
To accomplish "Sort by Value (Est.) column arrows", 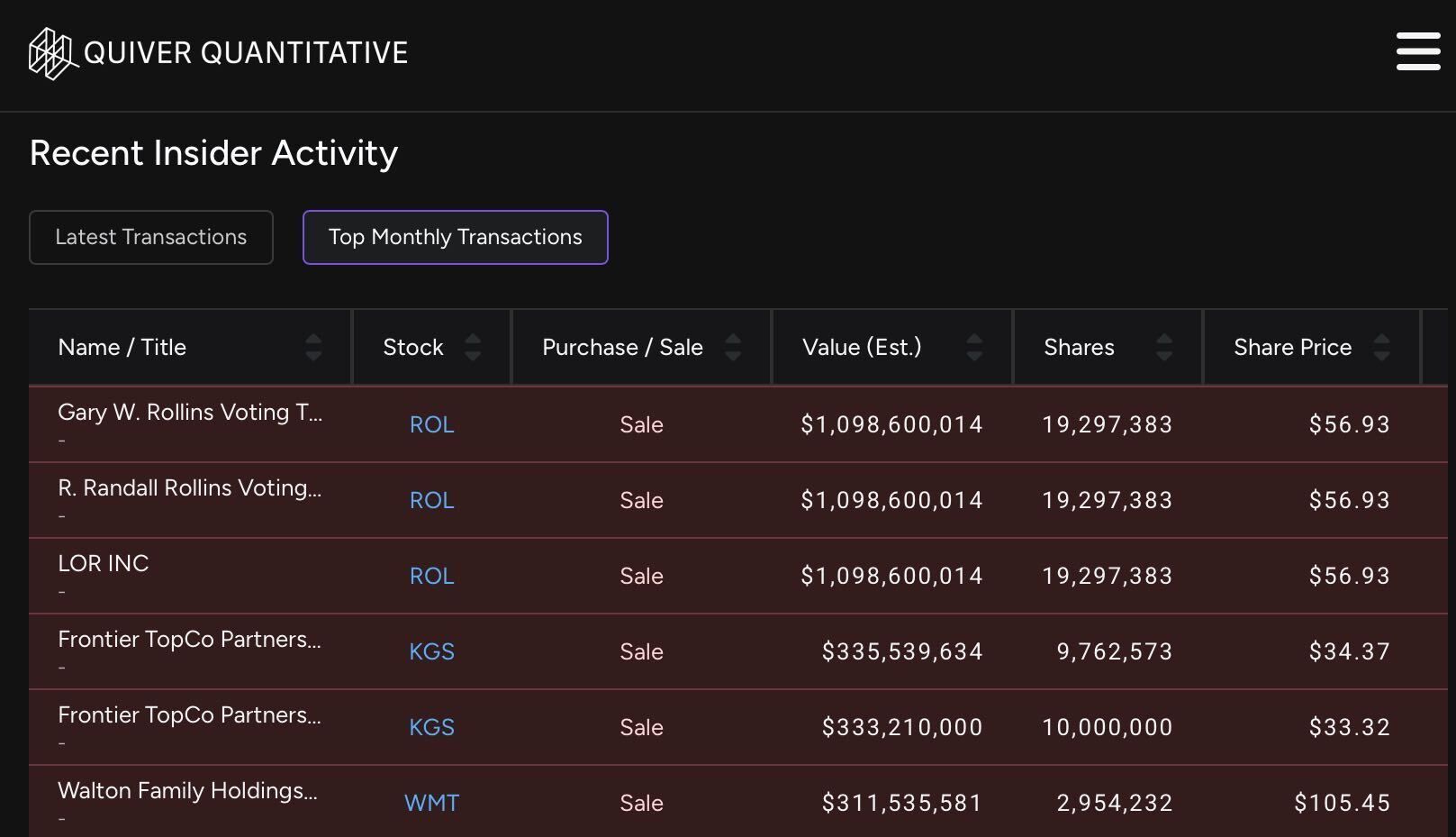I will [x=974, y=348].
